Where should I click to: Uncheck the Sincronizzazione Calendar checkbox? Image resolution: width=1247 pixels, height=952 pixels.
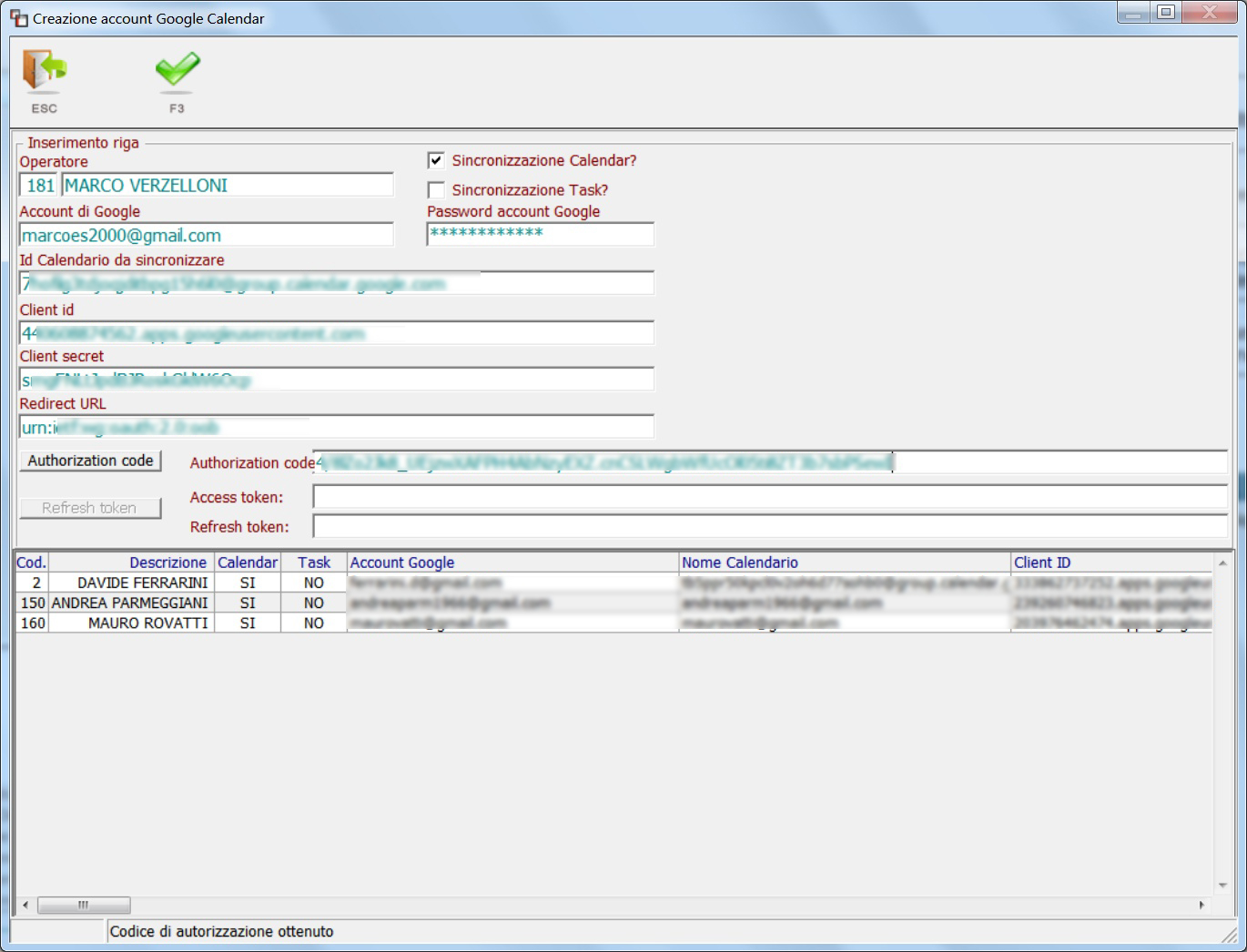[437, 160]
